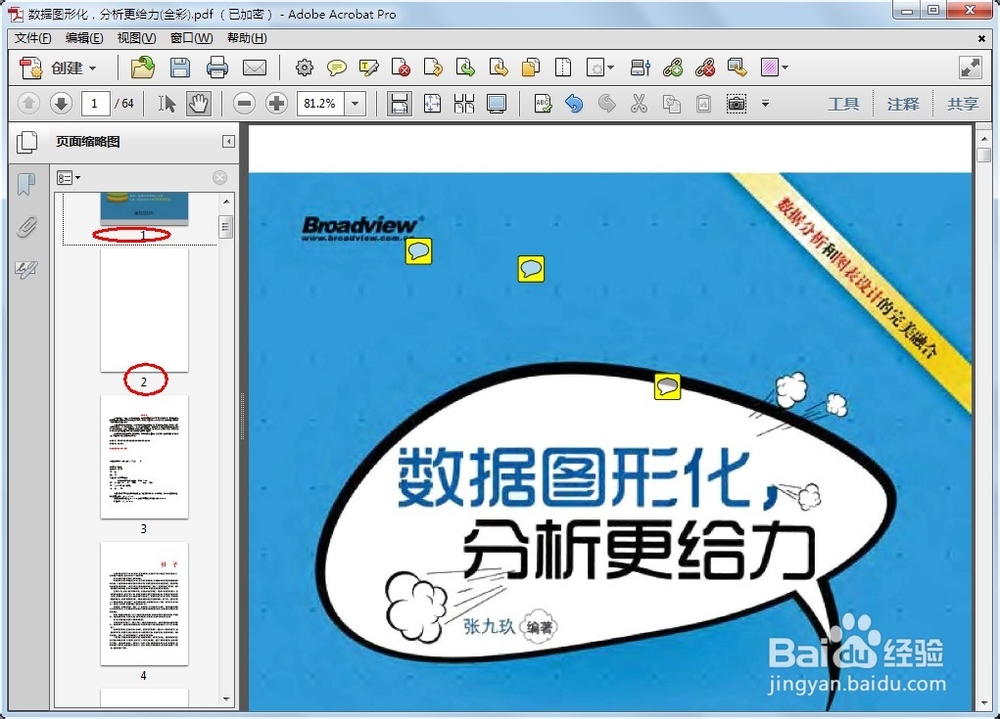Send the file by email envelope icon
Screen dimensions: 1000x719
[x=254, y=68]
